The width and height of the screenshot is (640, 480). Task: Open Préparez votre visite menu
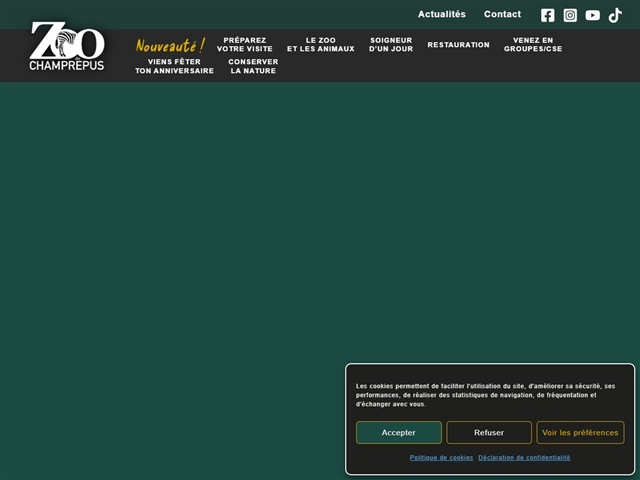[245, 45]
